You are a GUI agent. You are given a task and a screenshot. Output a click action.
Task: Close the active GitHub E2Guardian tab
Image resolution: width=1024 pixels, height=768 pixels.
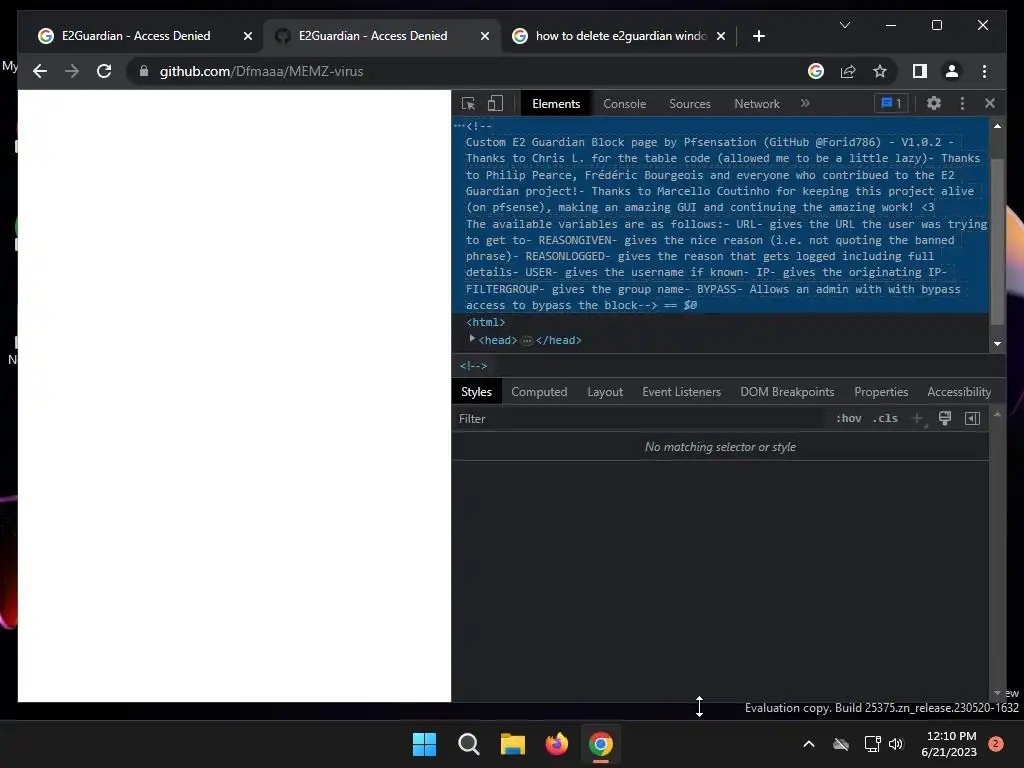point(485,36)
